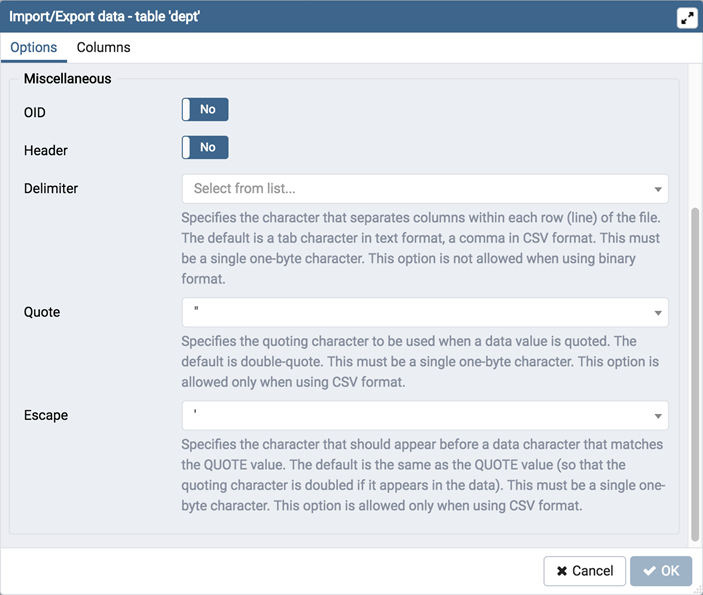Viewport: 703px width, 595px height.
Task: Click the expand dialog icon in title bar
Action: pos(686,17)
